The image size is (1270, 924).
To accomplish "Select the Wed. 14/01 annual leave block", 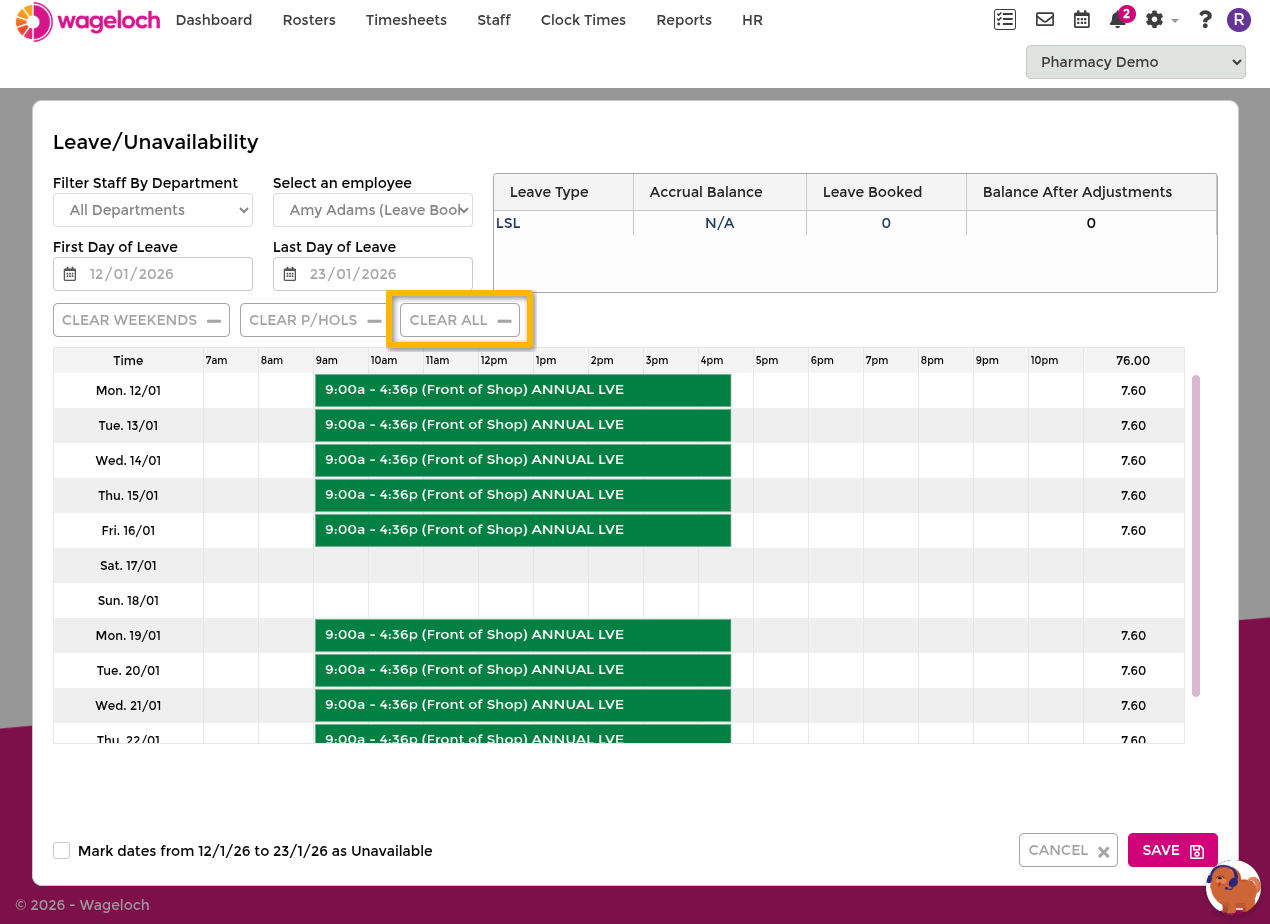I will (523, 460).
